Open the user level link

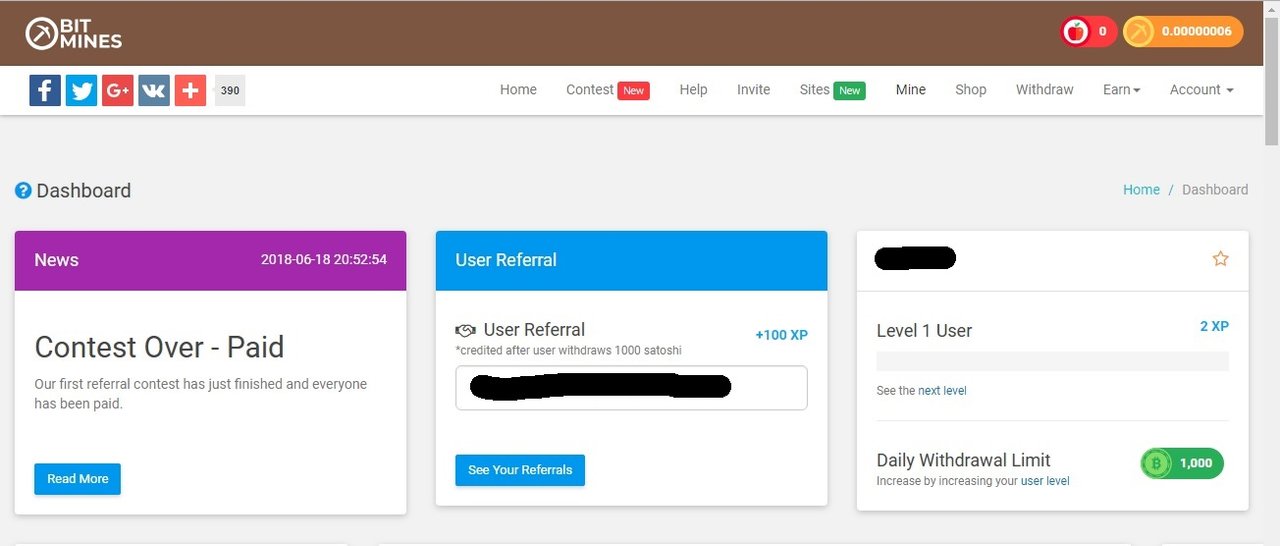[1045, 481]
